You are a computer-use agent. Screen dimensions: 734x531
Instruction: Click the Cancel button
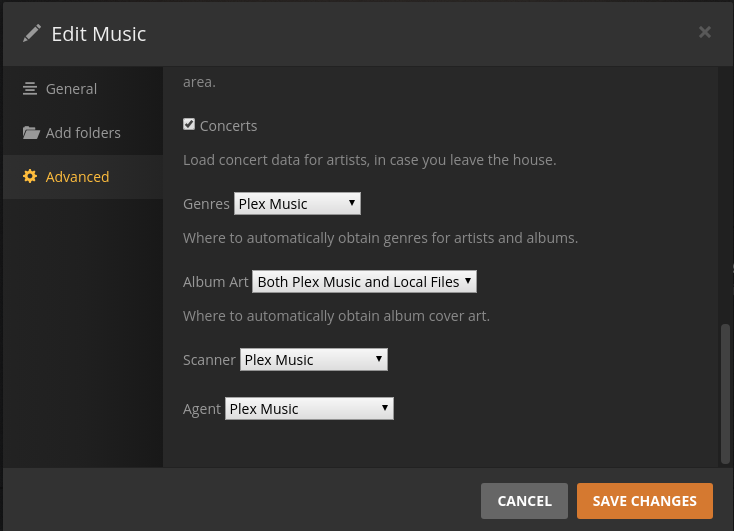pyautogui.click(x=524, y=501)
